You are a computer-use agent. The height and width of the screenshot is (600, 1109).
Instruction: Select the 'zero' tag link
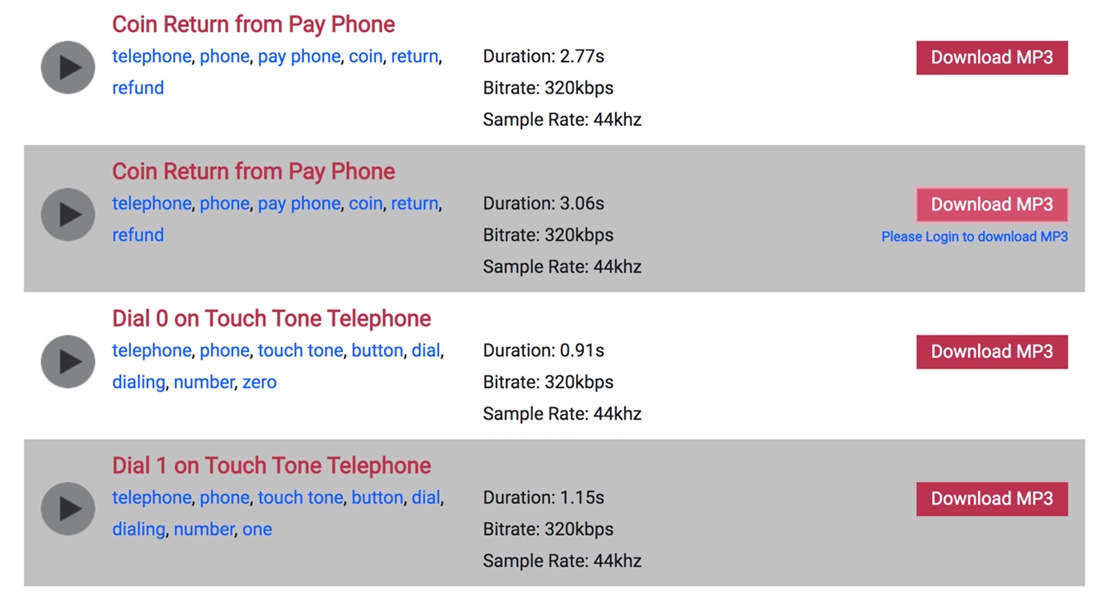pyautogui.click(x=259, y=382)
